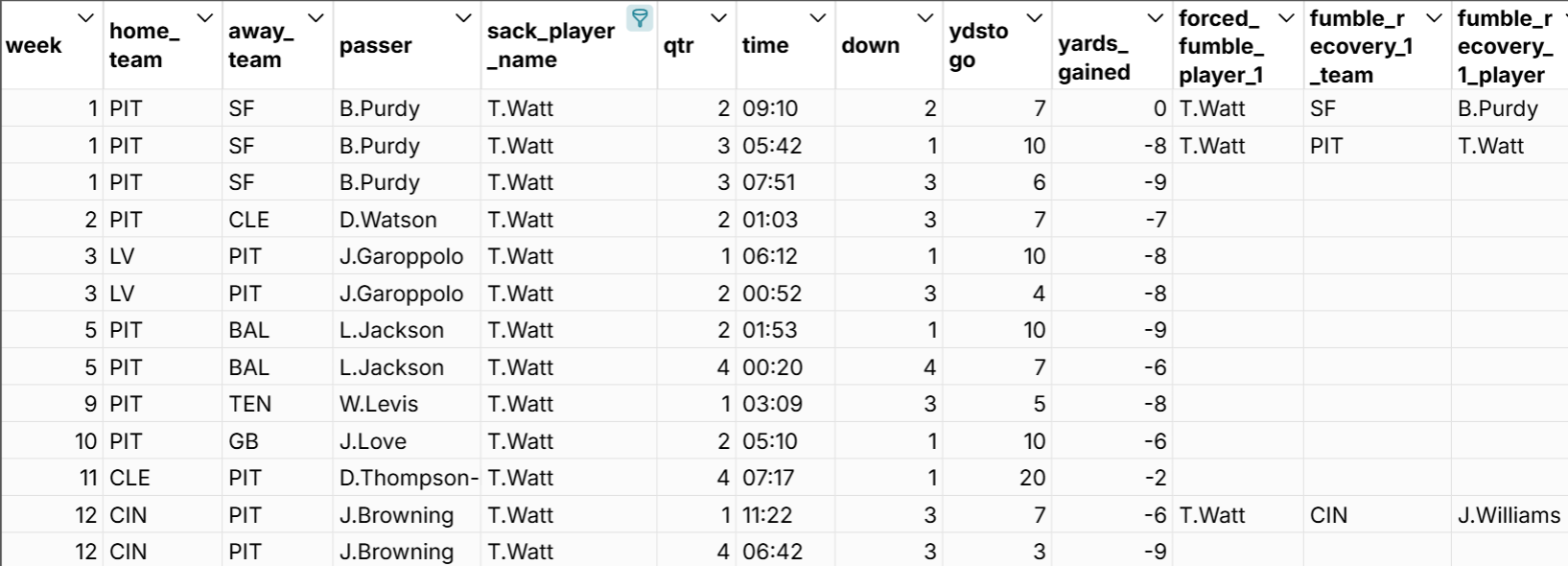Viewport: 1568px width, 566px height.
Task: Open the home_team column dropdown
Action: coord(202,15)
